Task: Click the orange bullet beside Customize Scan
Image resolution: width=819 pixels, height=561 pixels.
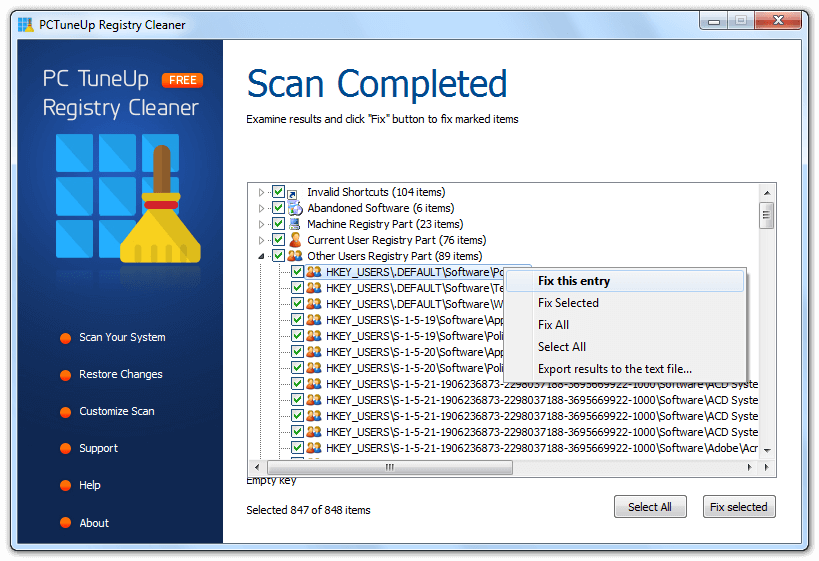Action: point(65,412)
